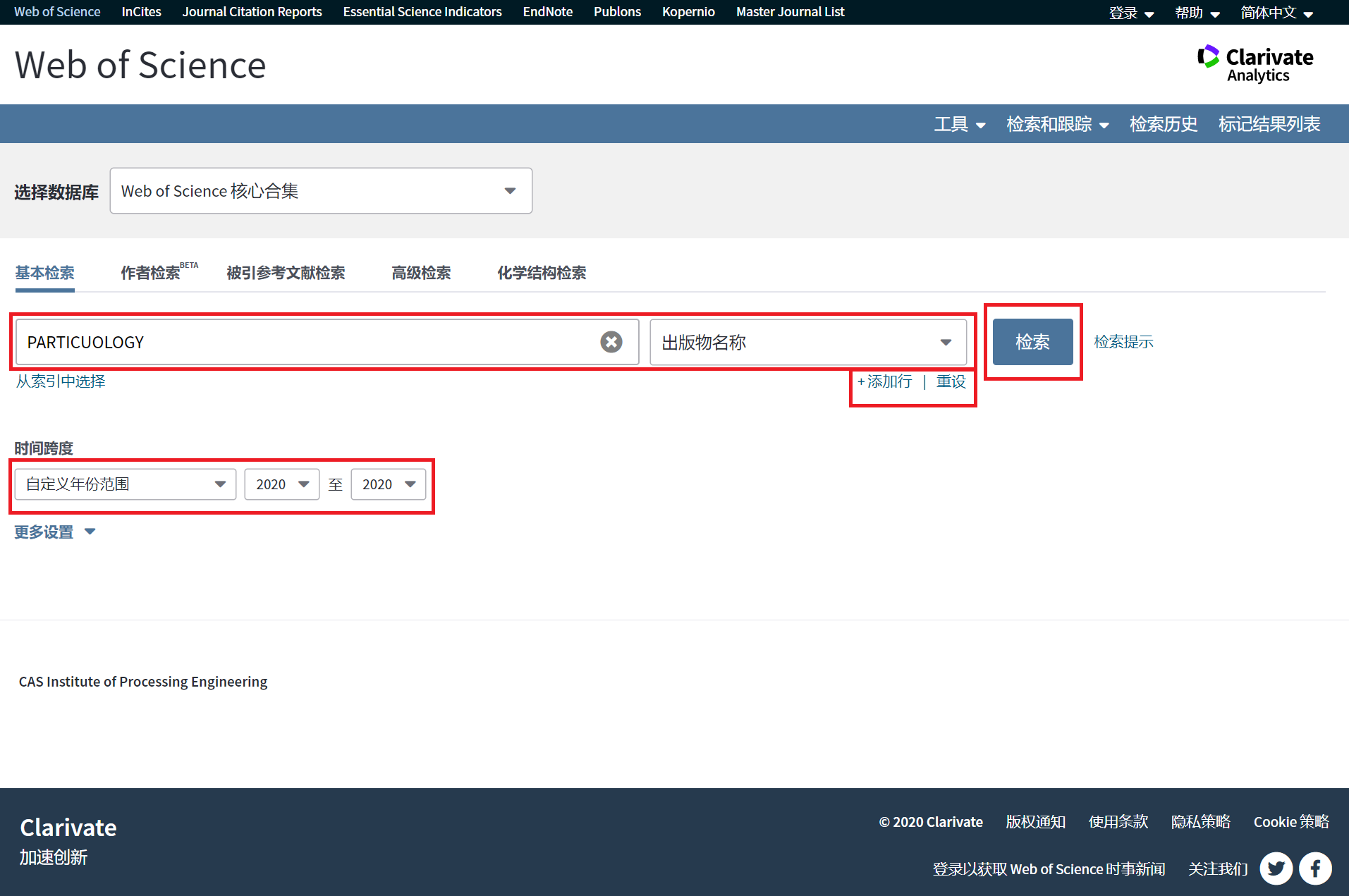Click 登录以获取 Web of Science 时事新闻

point(1049,869)
